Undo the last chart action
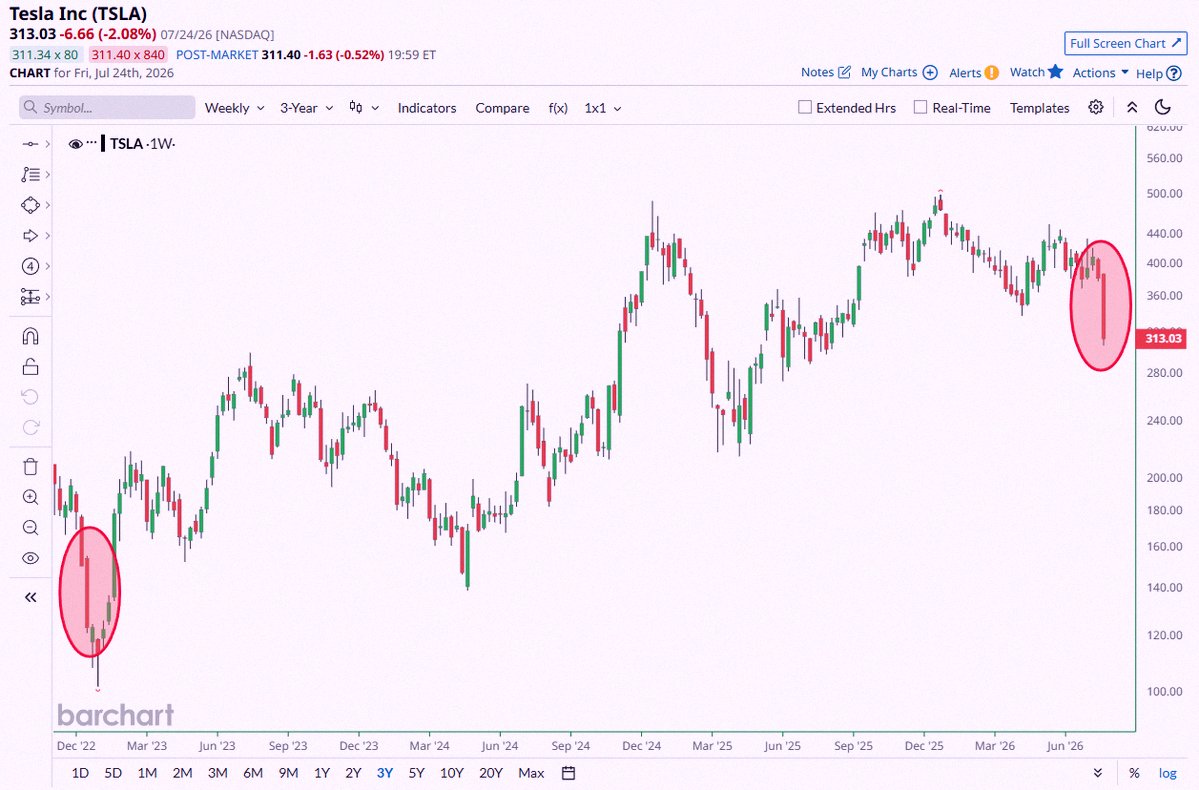 pos(30,397)
